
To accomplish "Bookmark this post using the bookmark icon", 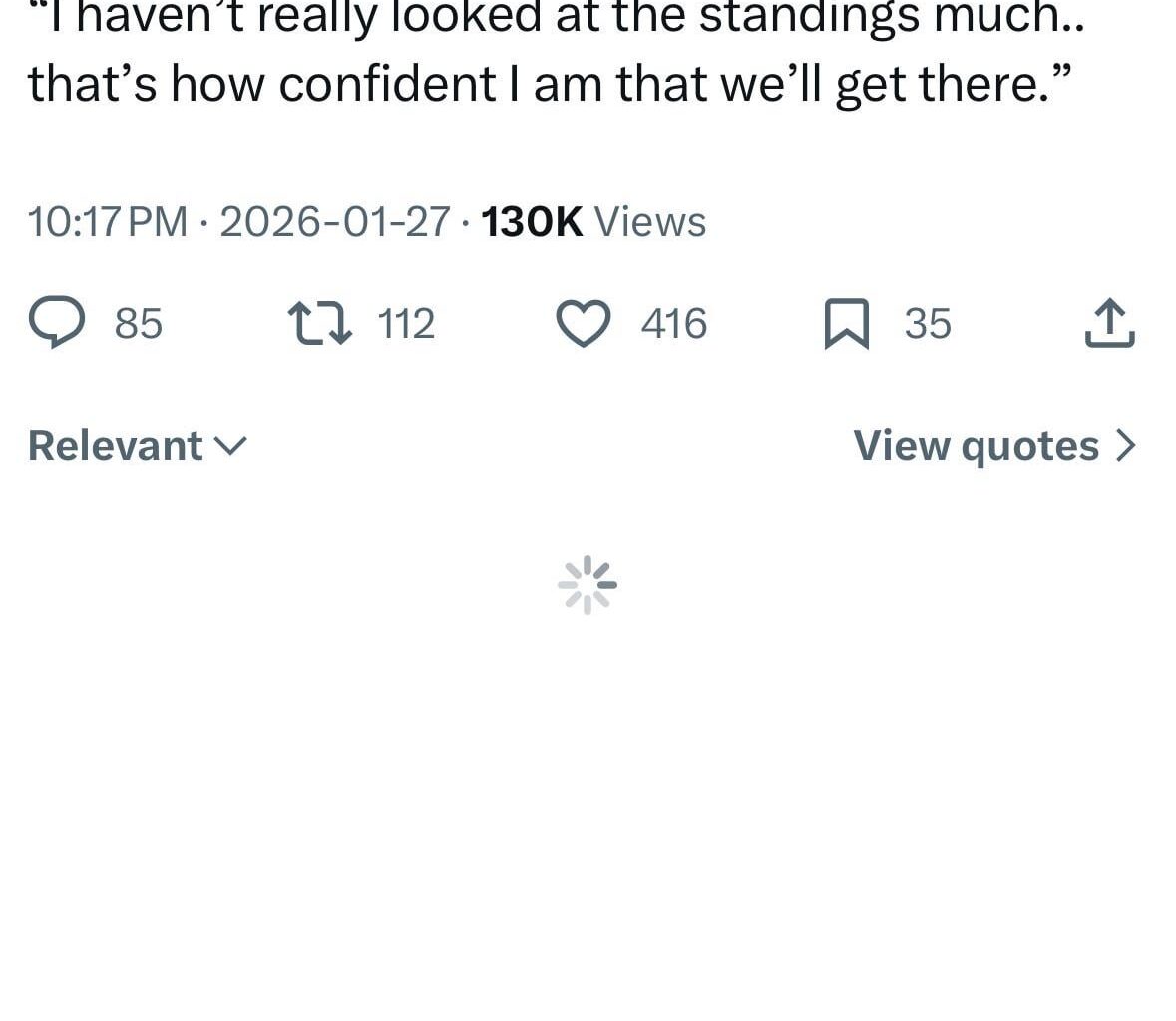I will pyautogui.click(x=846, y=325).
